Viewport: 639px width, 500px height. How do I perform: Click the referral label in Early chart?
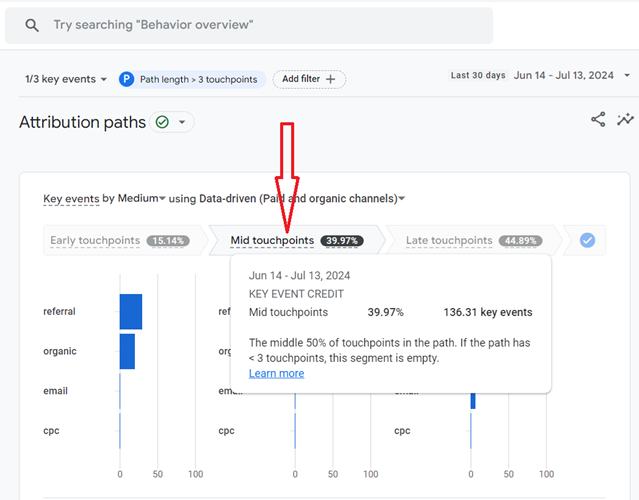coord(59,311)
